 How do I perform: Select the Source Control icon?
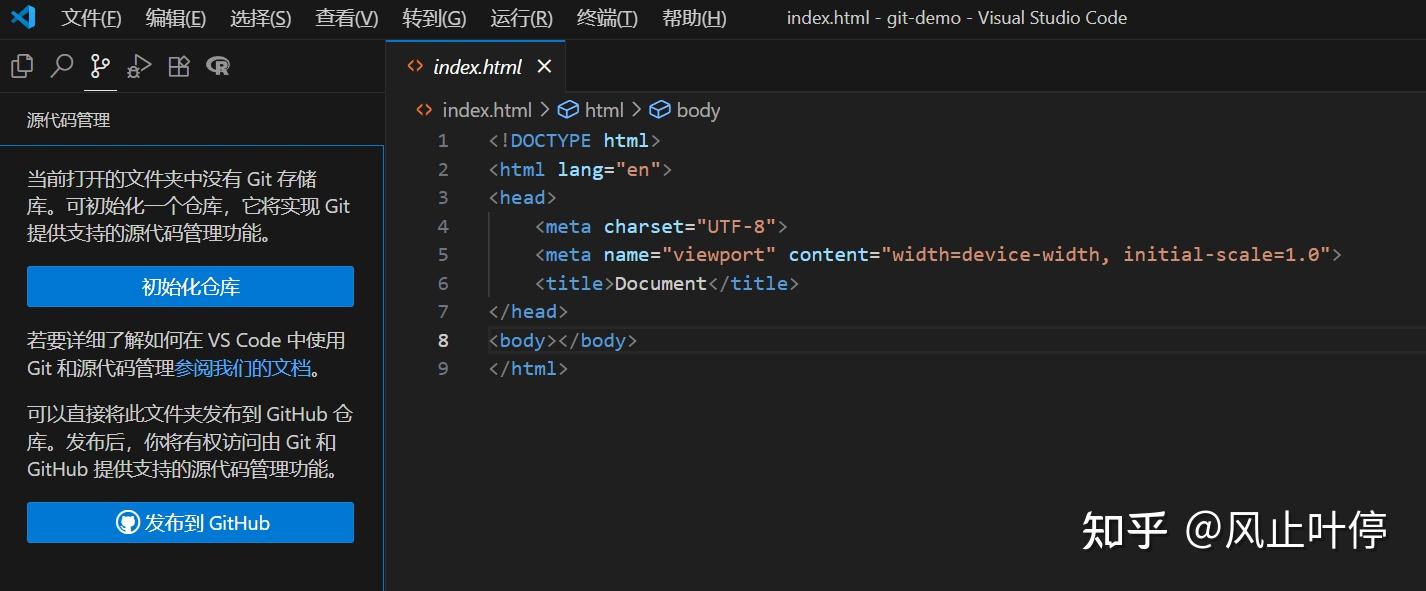coord(100,64)
